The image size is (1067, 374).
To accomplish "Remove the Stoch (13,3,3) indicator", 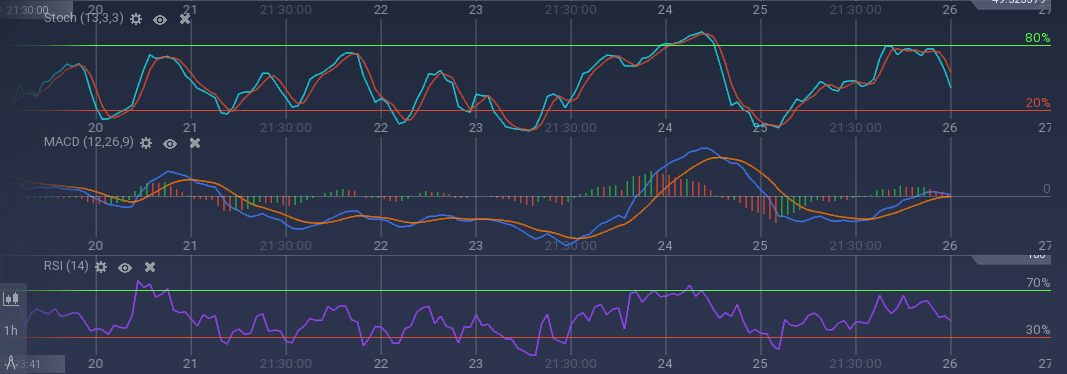I will (184, 19).
